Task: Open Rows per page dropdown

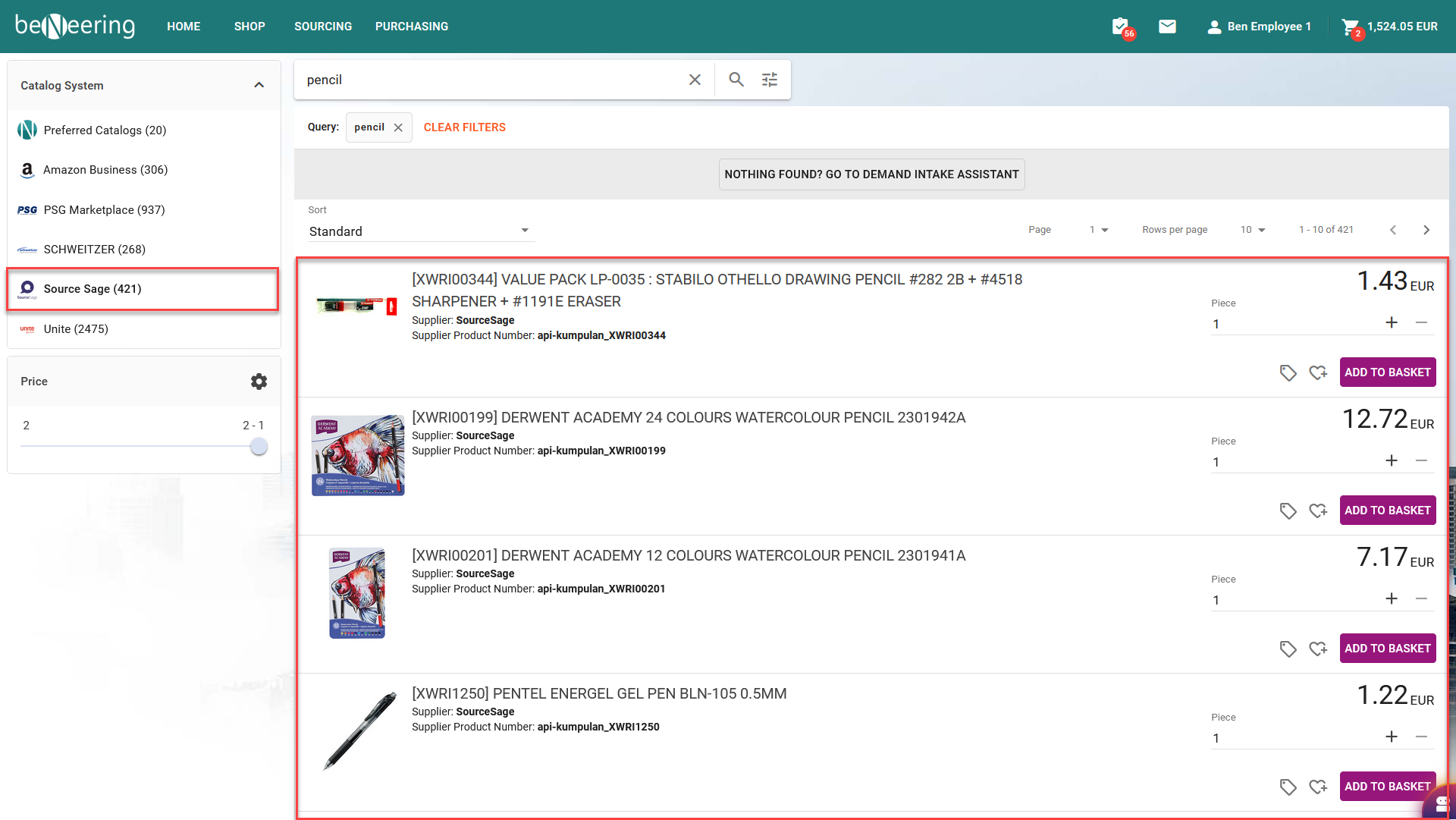Action: pos(1253,230)
